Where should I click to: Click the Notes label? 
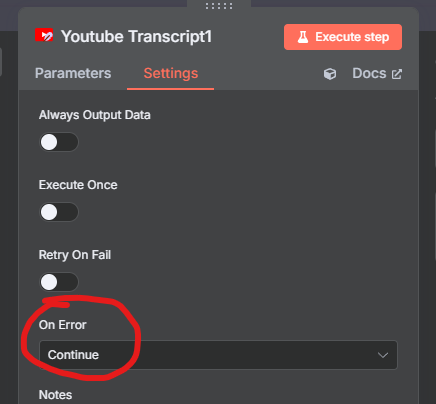pos(55,395)
